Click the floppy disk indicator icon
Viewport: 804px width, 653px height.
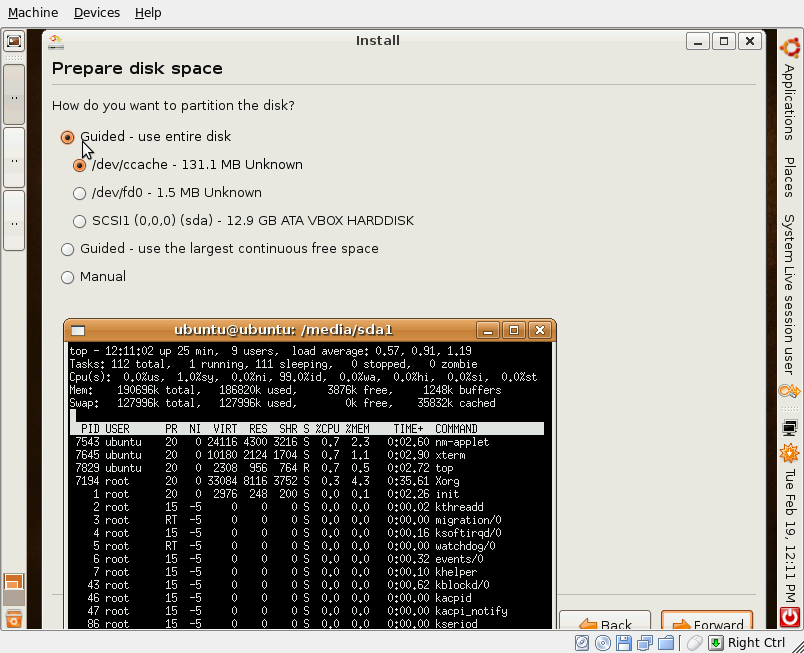(x=624, y=643)
